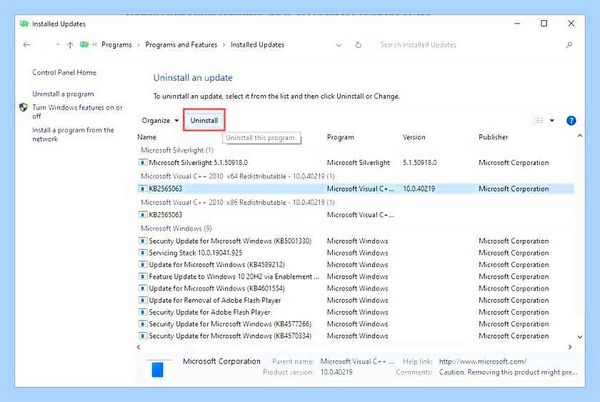Open the Organize dropdown menu

(160, 120)
